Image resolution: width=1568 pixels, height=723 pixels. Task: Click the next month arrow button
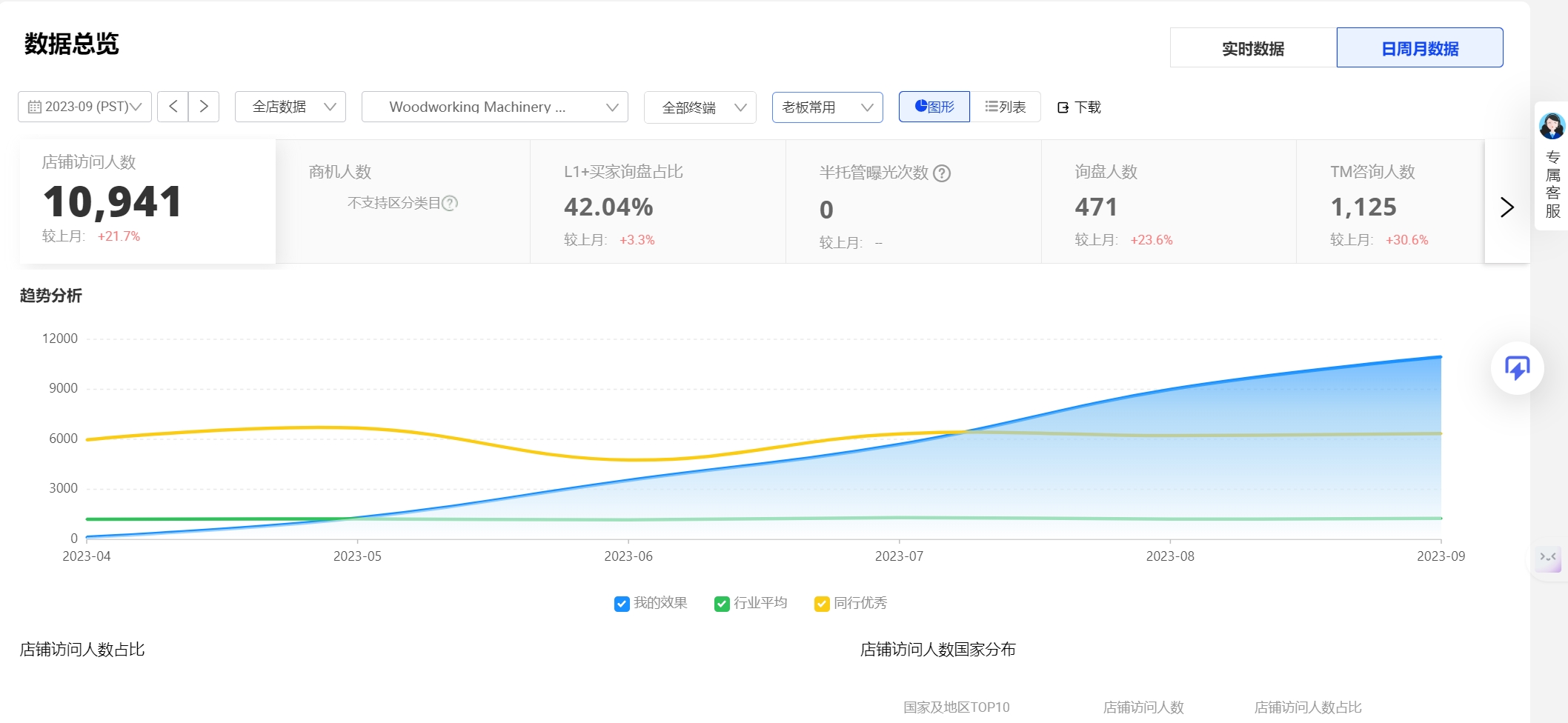204,107
